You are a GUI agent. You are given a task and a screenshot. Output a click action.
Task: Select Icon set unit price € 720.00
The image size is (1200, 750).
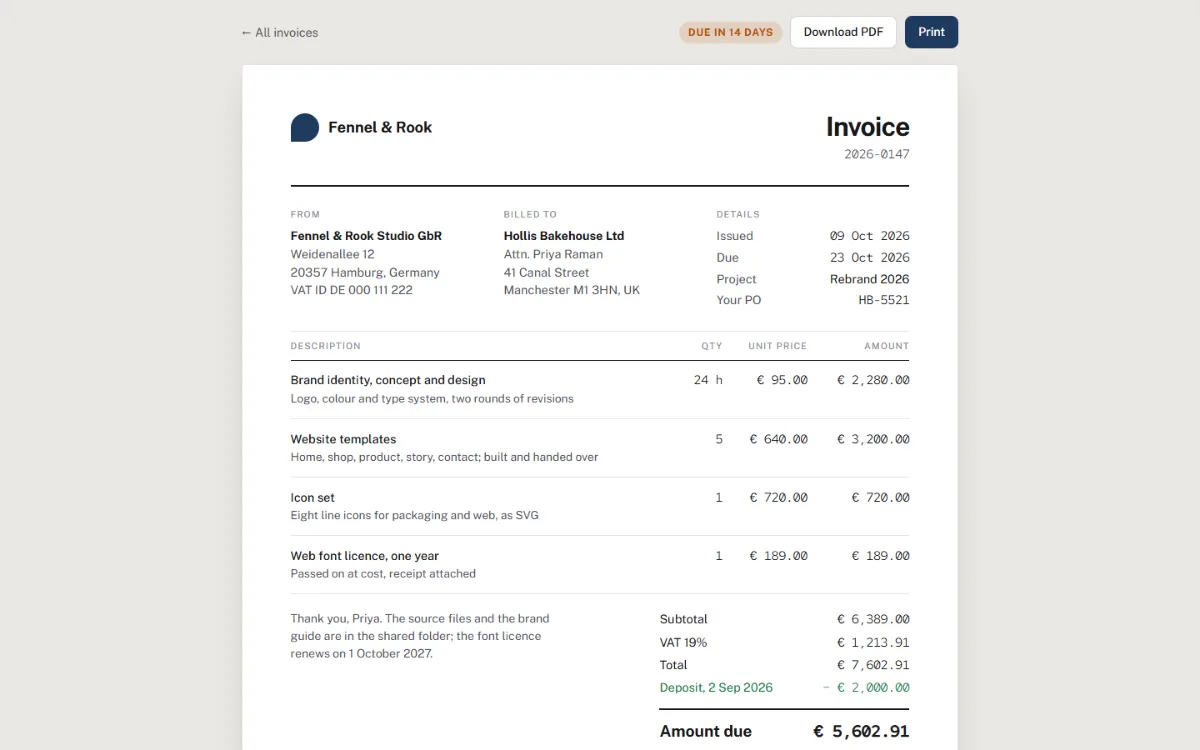(779, 497)
